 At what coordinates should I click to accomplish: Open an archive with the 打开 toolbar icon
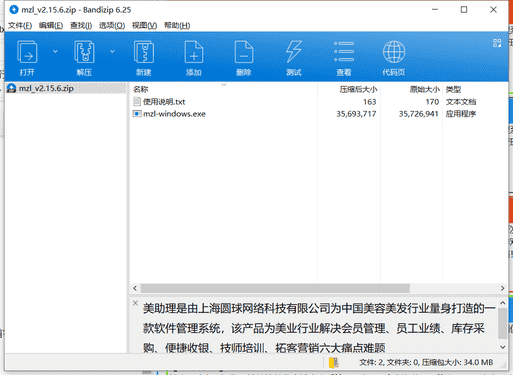(27, 57)
